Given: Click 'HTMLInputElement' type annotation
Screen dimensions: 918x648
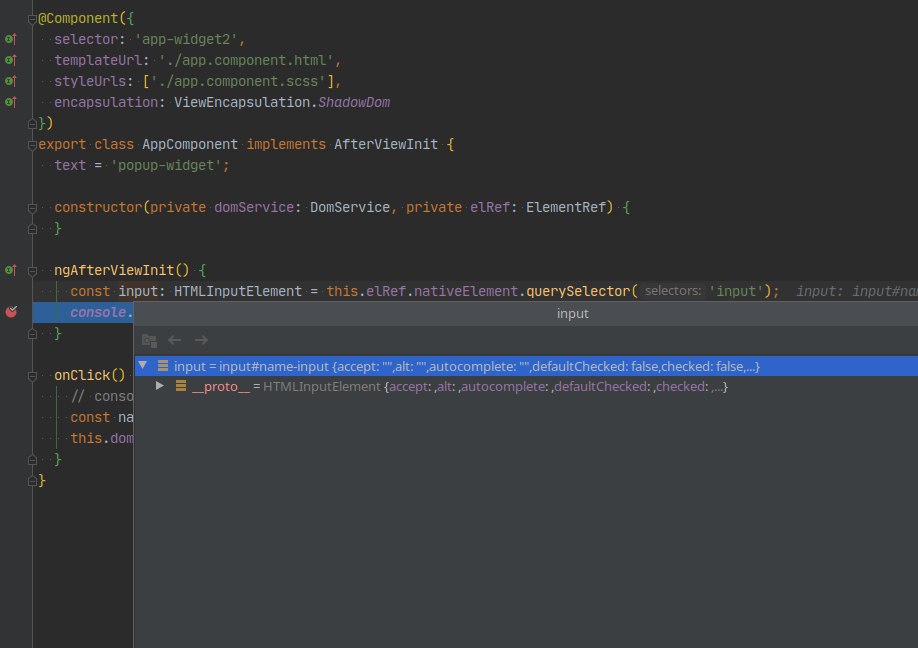Looking at the screenshot, I should pos(238,291).
